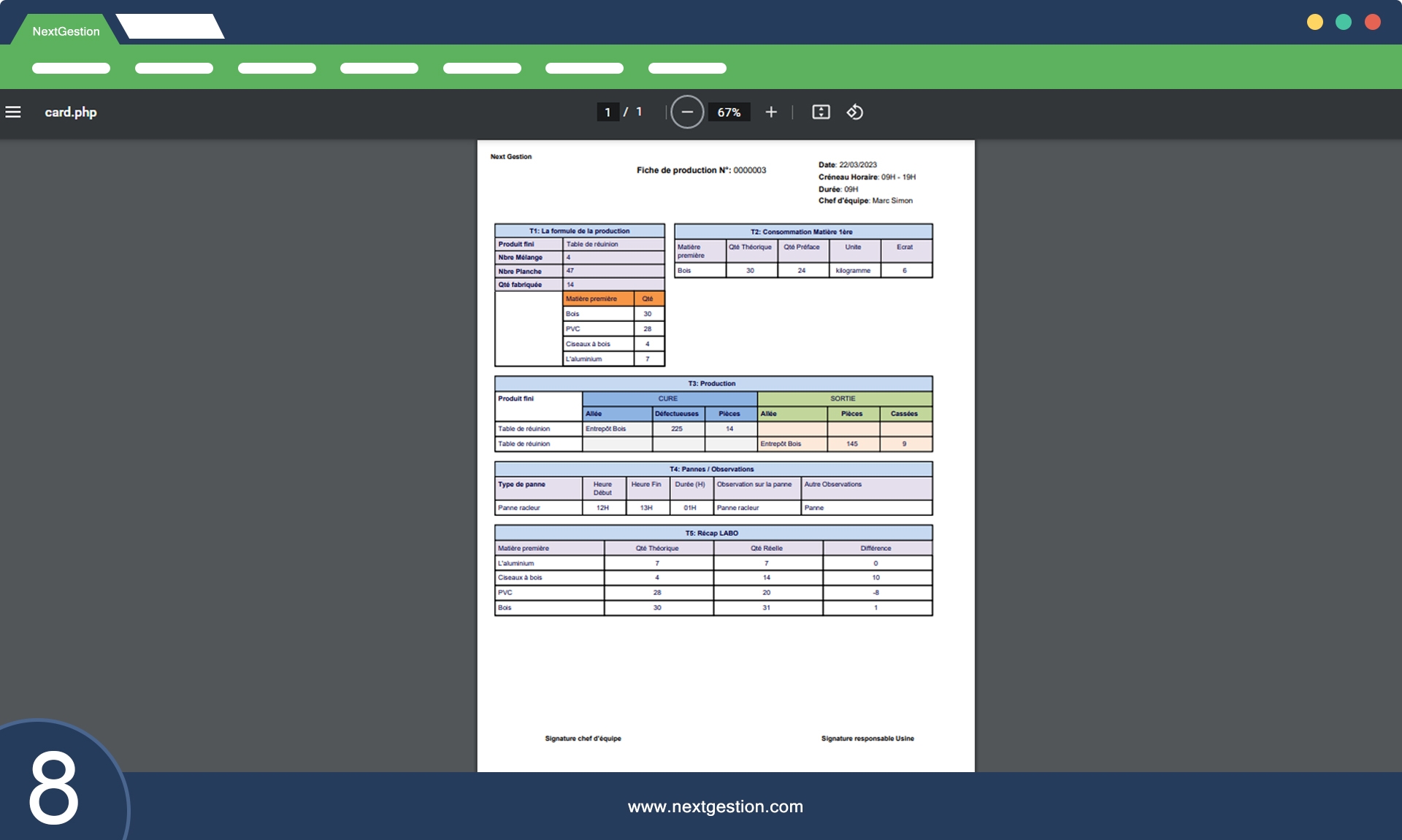1402x840 pixels.
Task: Click the teal window control dot
Action: (x=1344, y=22)
